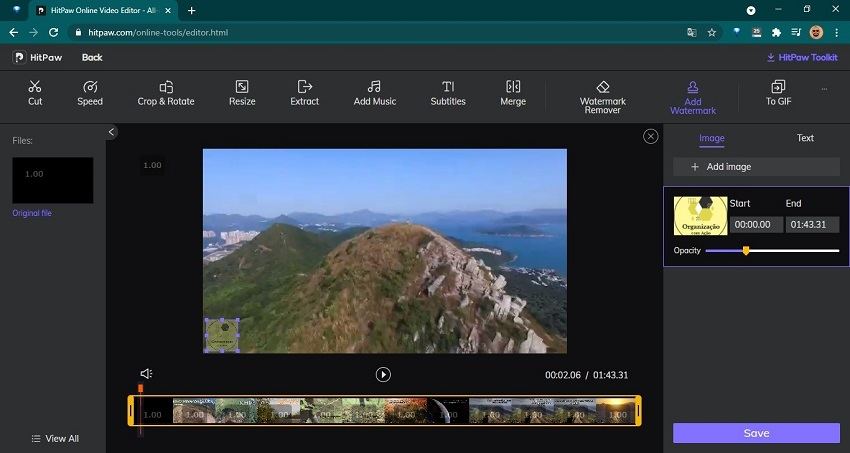Open the browser extensions puzzle icon

[x=776, y=33]
